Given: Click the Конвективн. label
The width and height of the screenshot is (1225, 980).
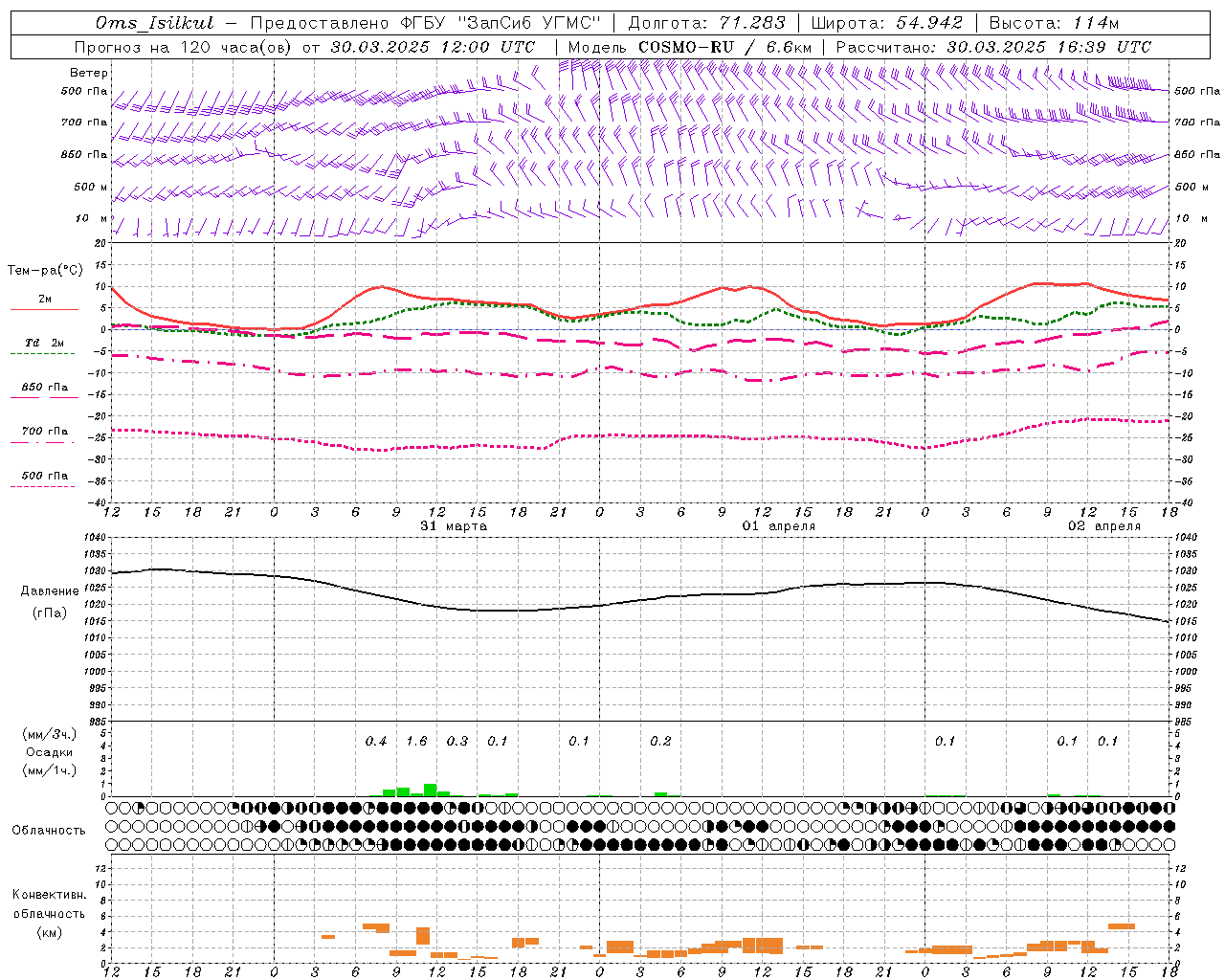Looking at the screenshot, I should tap(49, 895).
